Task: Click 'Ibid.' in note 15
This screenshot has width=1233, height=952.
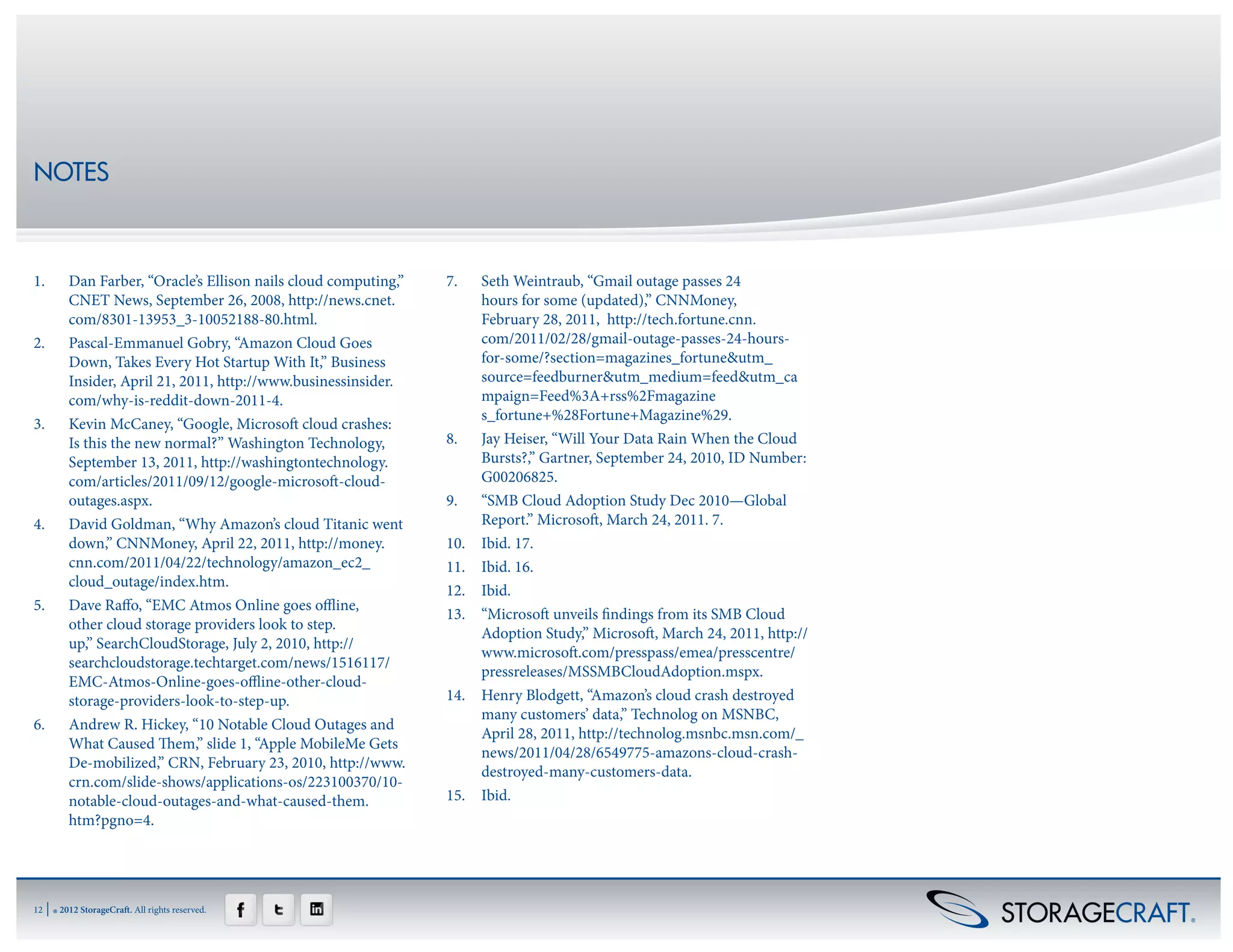Action: (495, 795)
